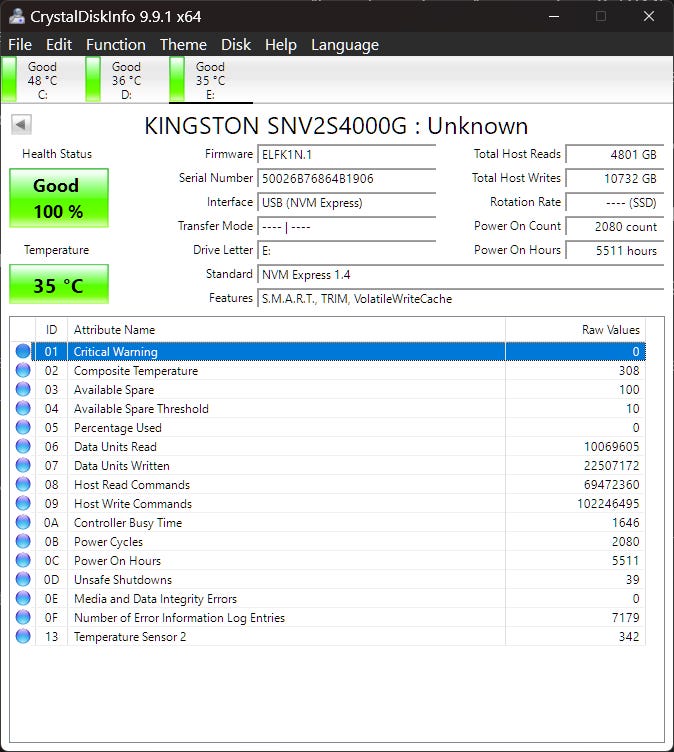Click the green health bar of drive D:
The width and height of the screenshot is (674, 752).
pyautogui.click(x=93, y=79)
